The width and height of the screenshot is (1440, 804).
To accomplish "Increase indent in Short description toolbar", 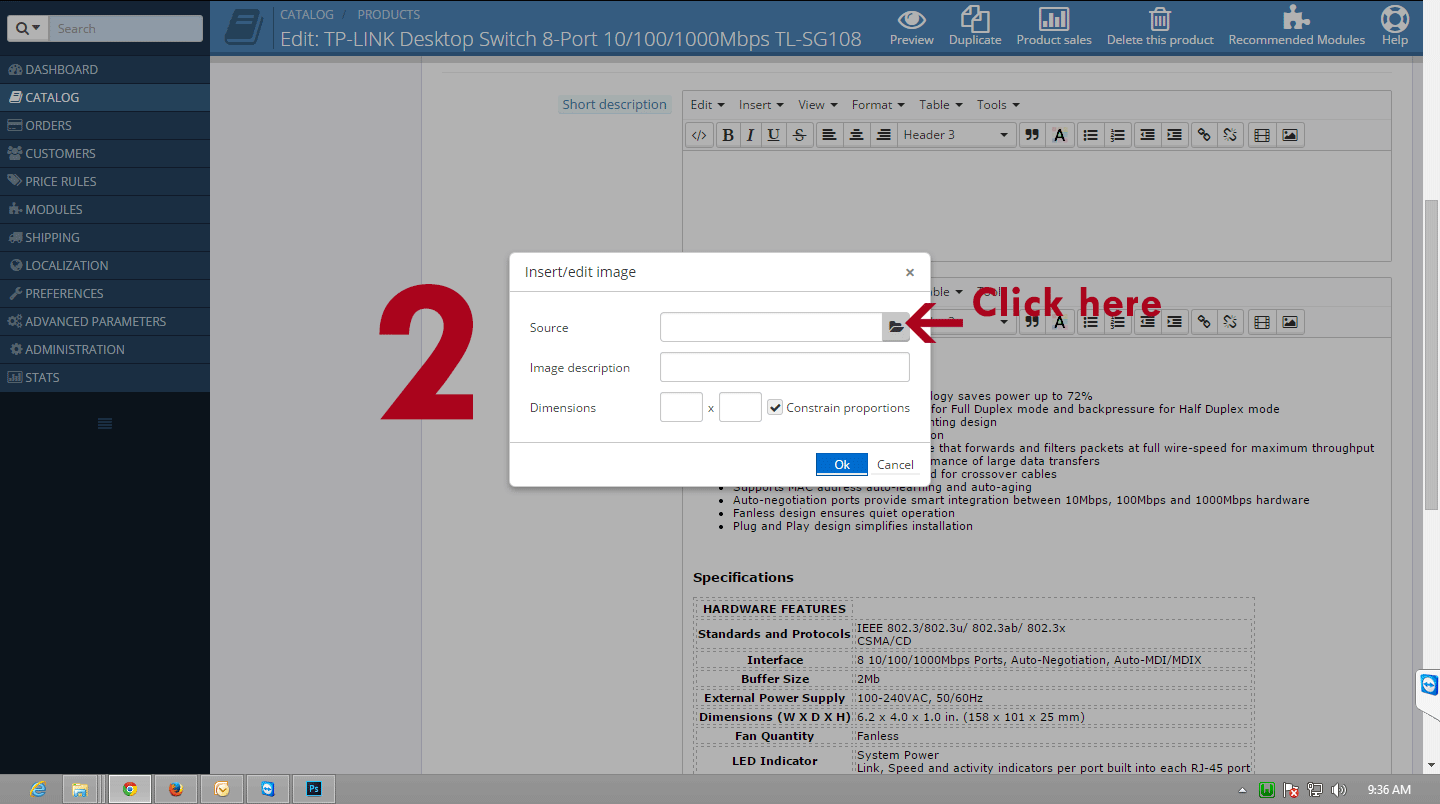I will point(1174,135).
